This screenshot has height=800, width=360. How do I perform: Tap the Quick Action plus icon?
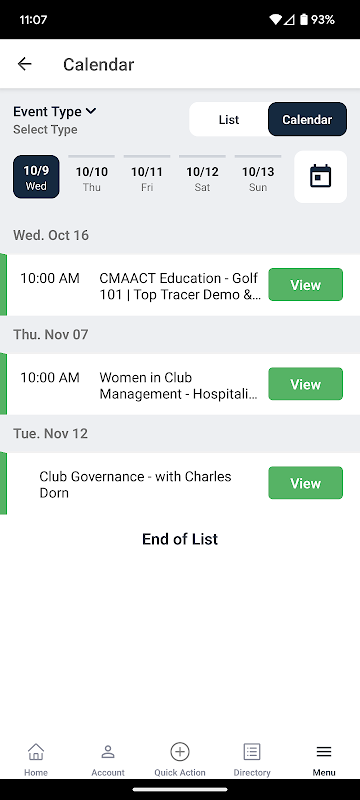point(179,752)
